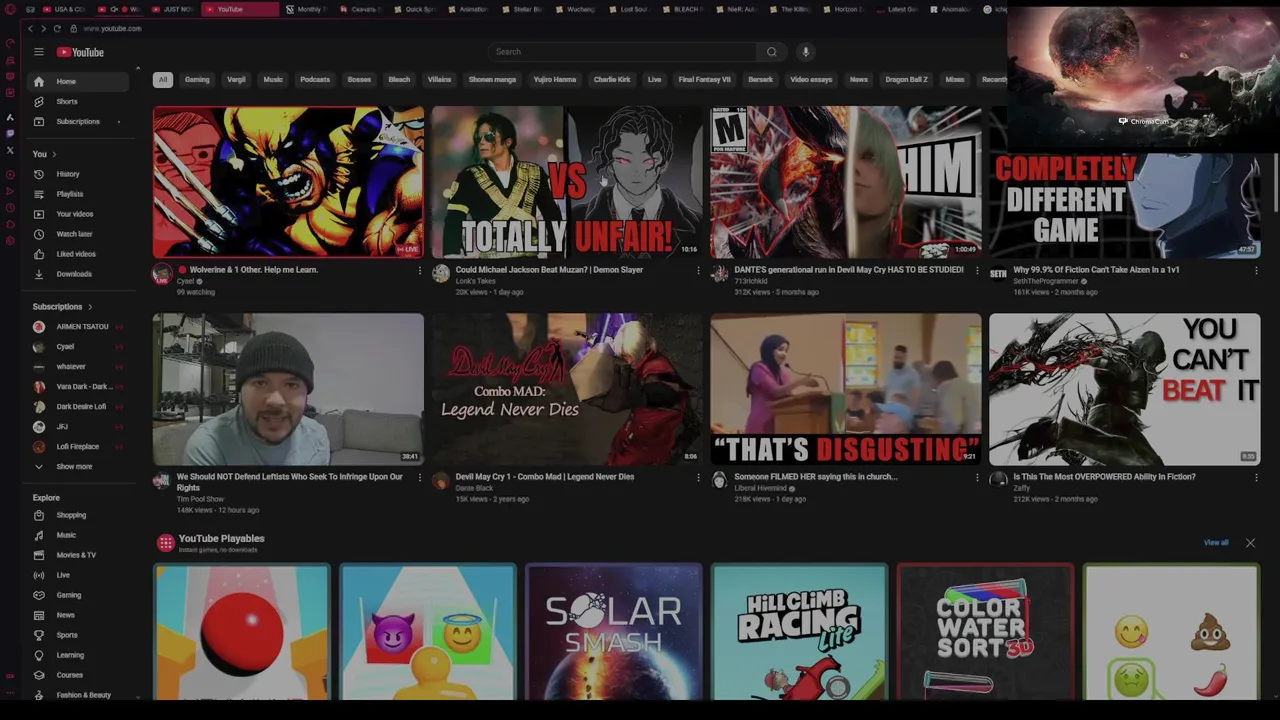Open the YouTube hamburger guide menu

click(39, 52)
